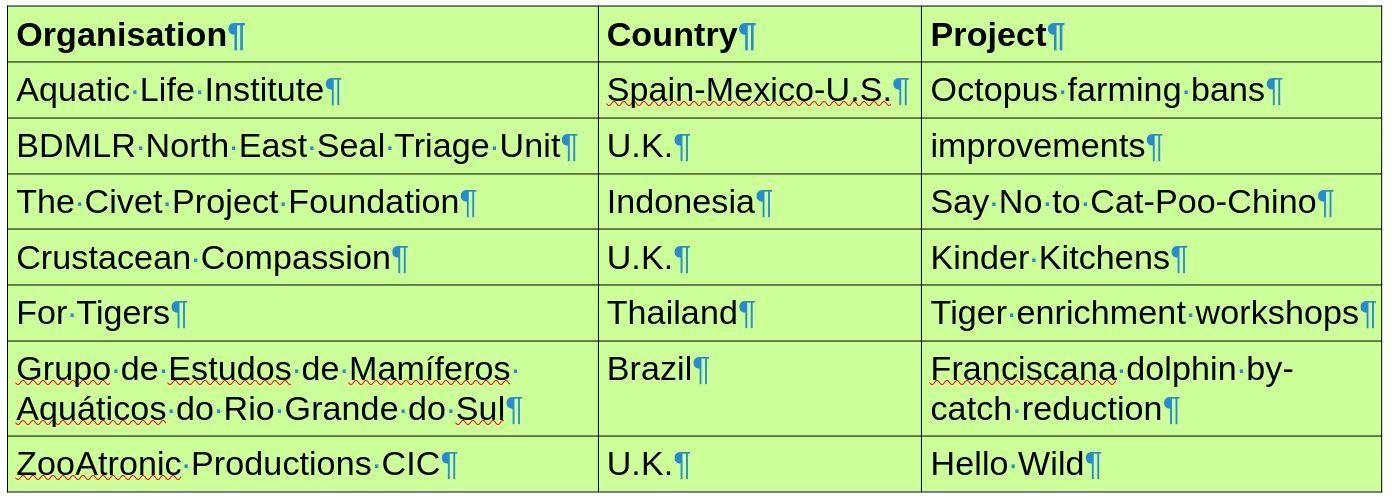Click the Kinder Kitchens project cell
The height and width of the screenshot is (499, 1392).
(x=1050, y=259)
